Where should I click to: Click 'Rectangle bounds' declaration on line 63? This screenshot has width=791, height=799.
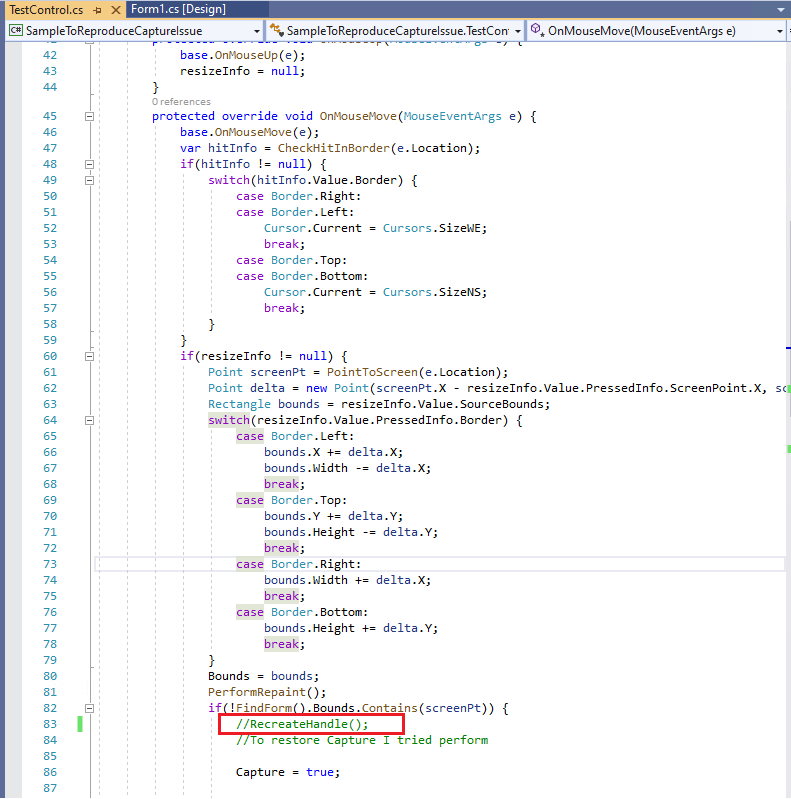click(x=263, y=404)
